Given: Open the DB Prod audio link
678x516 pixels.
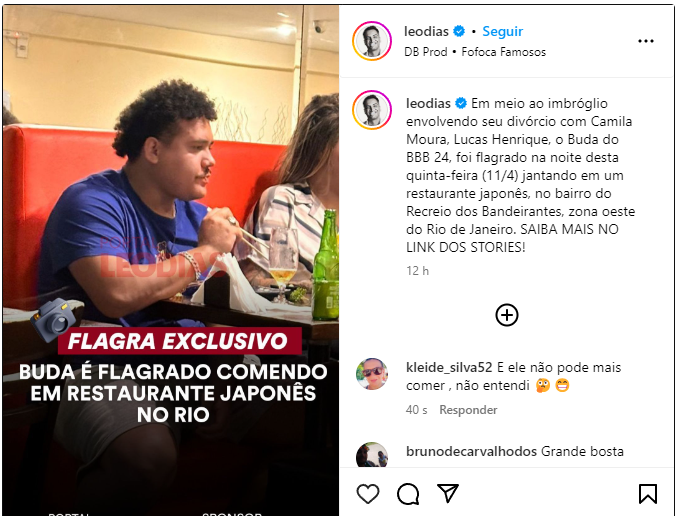Looking at the screenshot, I should [x=425, y=52].
